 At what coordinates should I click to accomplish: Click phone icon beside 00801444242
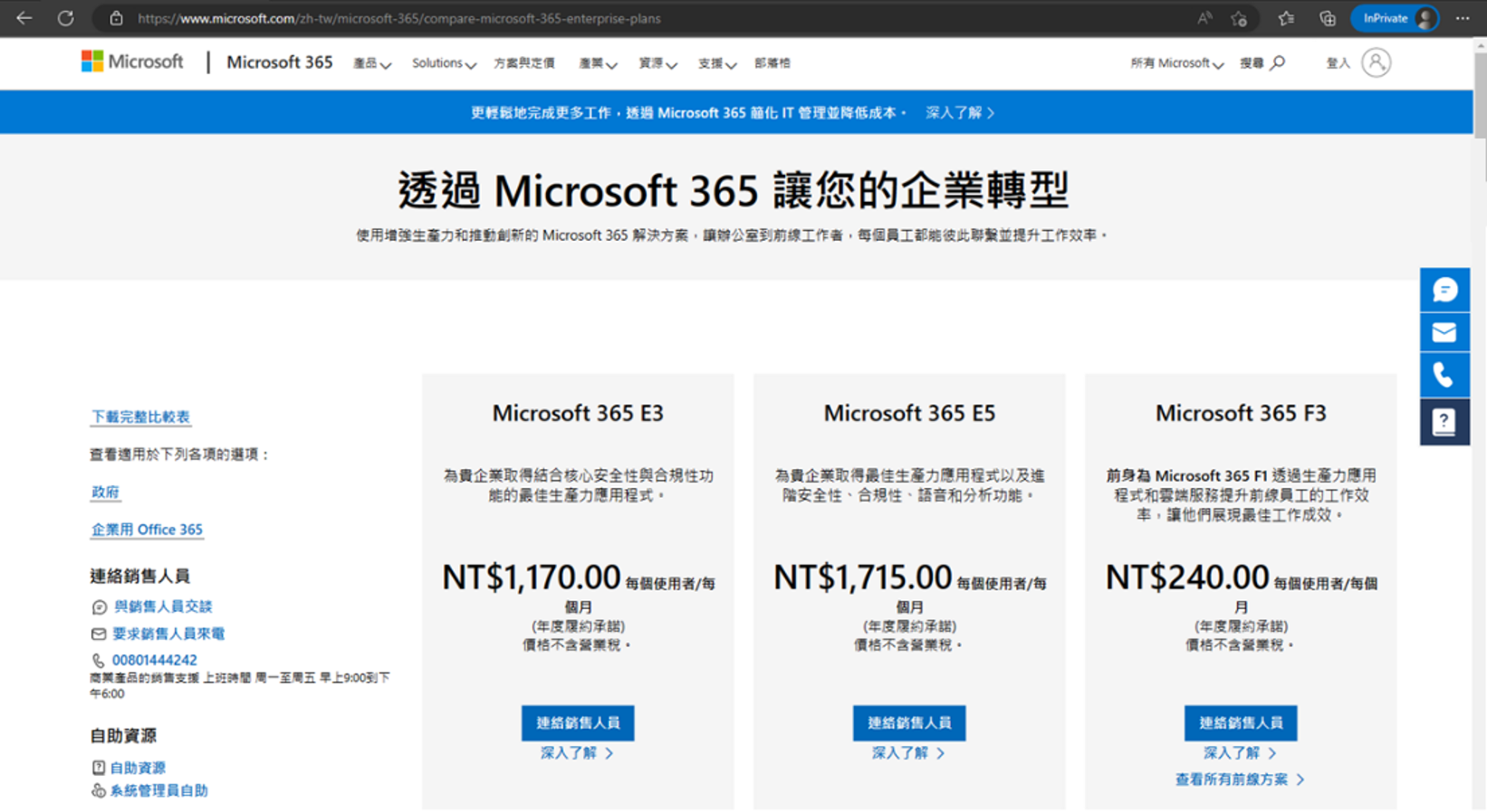click(x=98, y=661)
